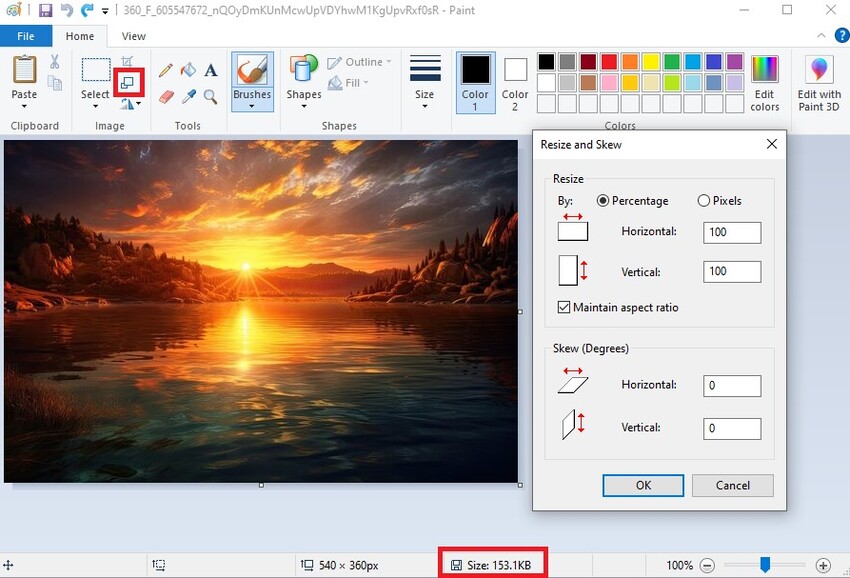
Task: Pick the orange color swatch
Action: pos(630,61)
